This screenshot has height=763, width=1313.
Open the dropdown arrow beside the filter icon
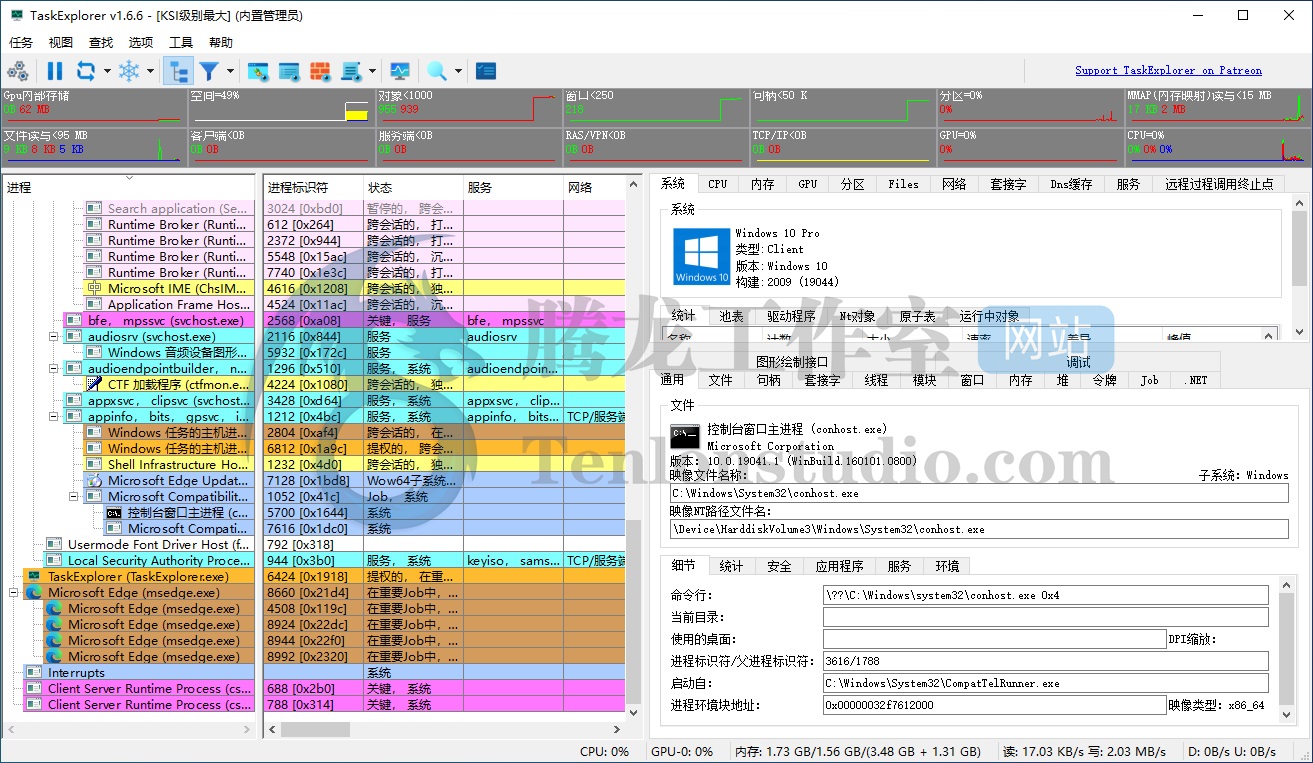[x=231, y=71]
